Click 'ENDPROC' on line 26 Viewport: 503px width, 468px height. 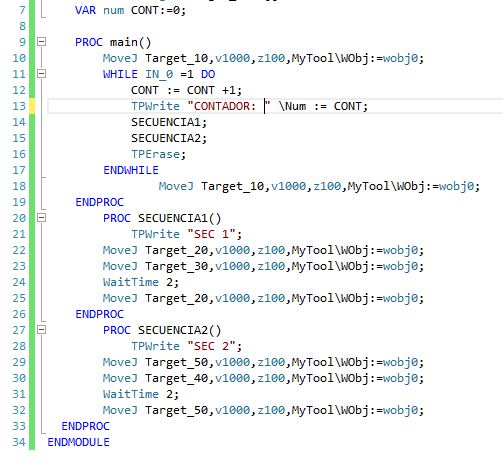pos(99,314)
